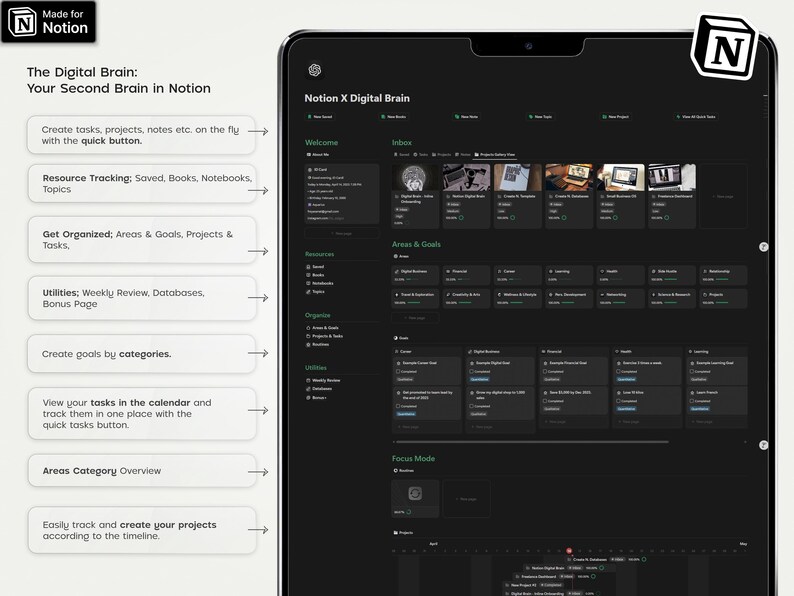Click the red today marker on timeline
Screen dimensions: 794x596
[x=569, y=550]
